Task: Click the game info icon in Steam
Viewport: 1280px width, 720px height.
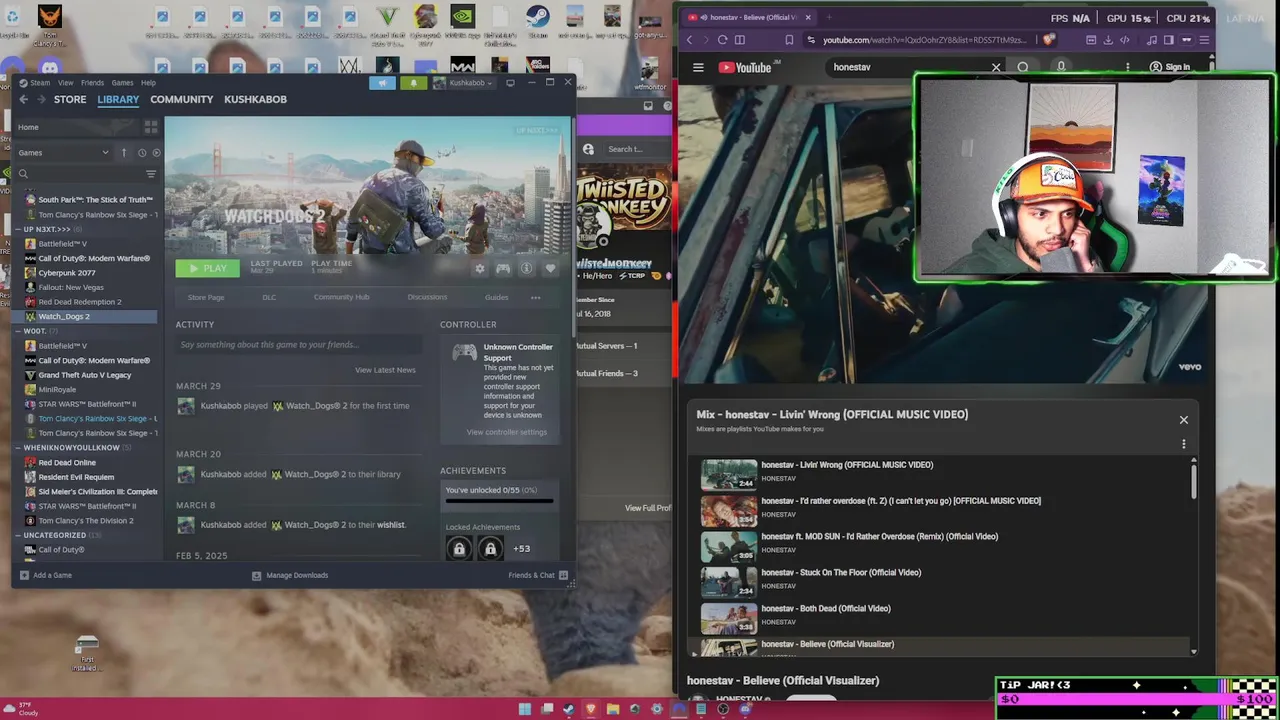Action: (x=526, y=268)
